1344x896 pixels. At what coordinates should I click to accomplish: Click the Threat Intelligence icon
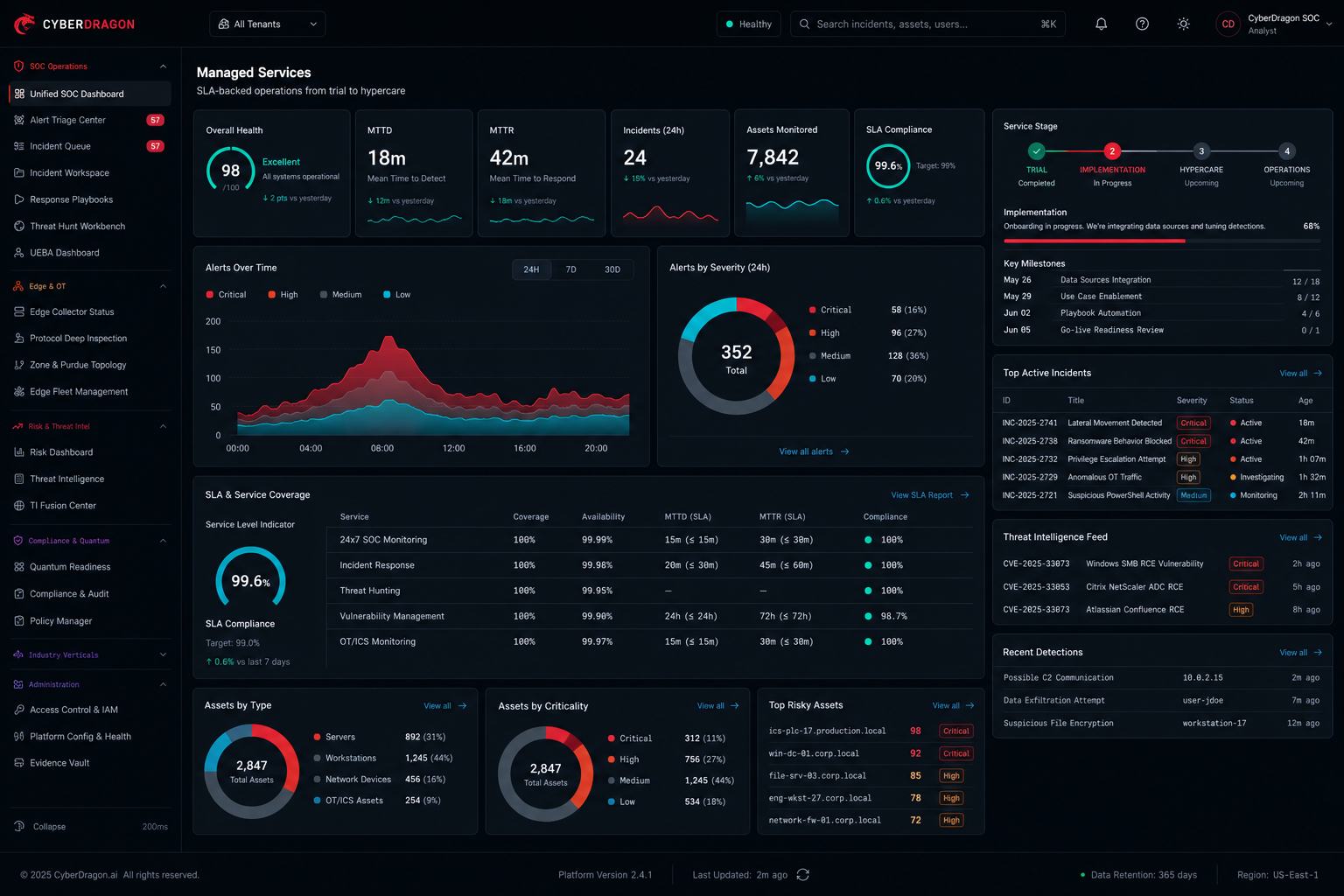coord(19,479)
